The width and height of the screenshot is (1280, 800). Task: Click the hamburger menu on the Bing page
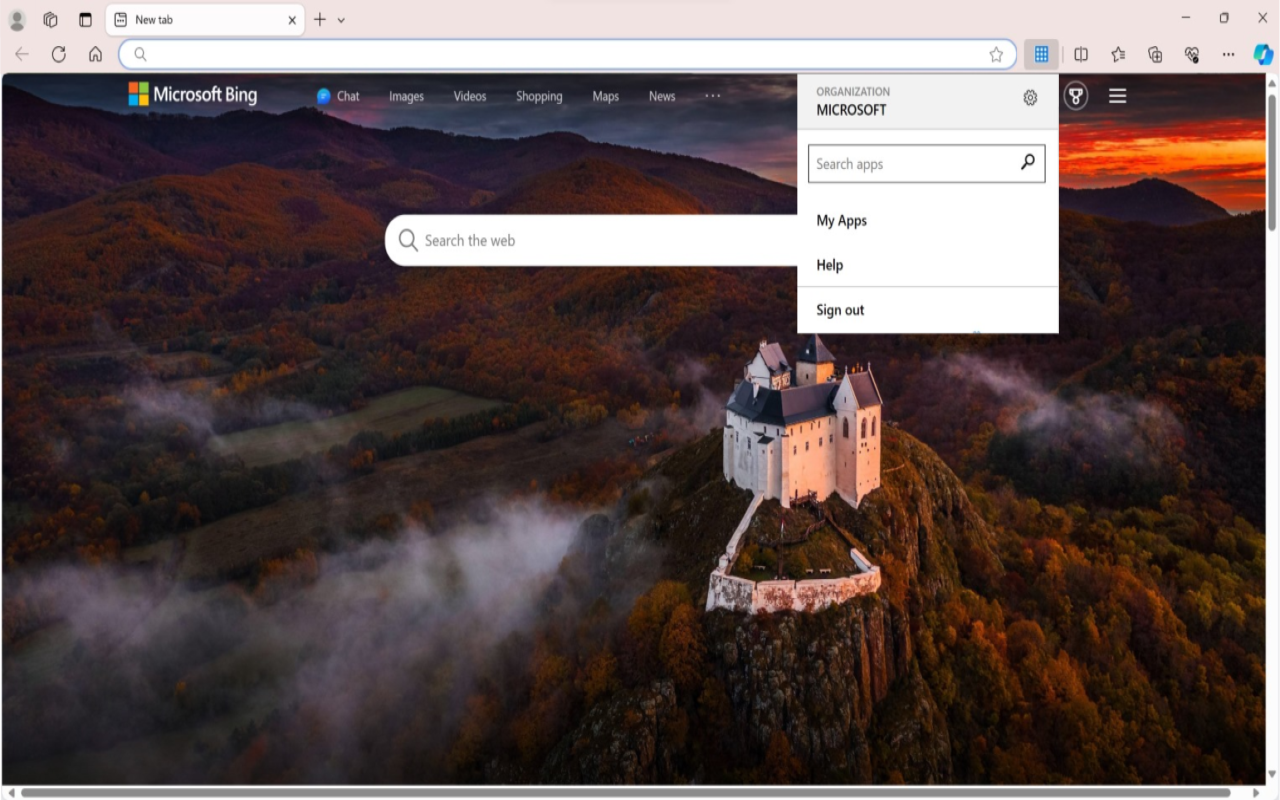1116,95
